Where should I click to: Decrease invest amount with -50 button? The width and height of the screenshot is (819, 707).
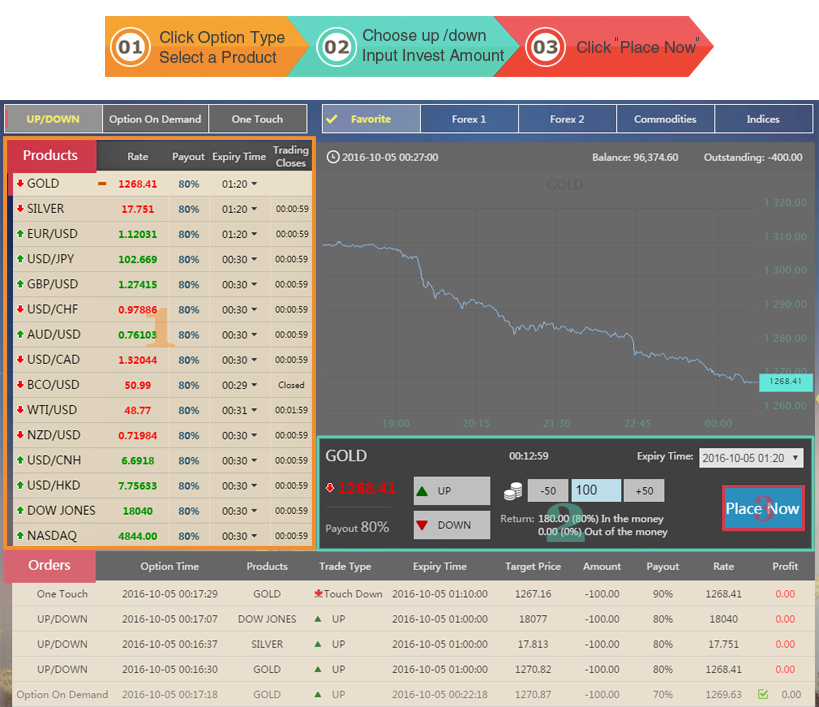pos(548,490)
